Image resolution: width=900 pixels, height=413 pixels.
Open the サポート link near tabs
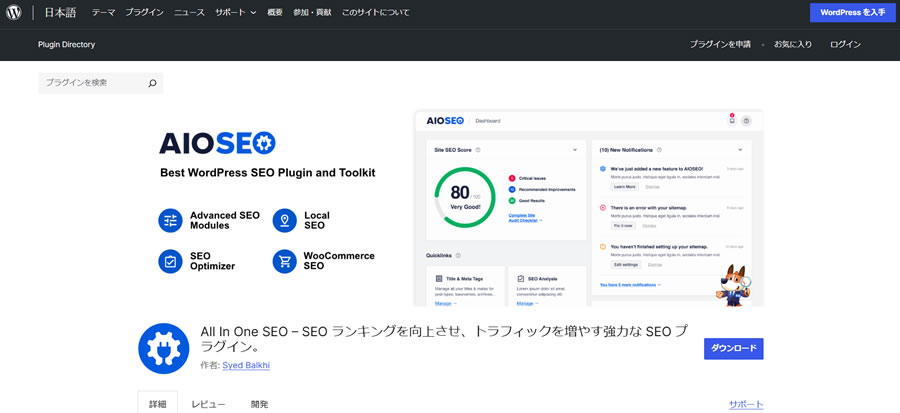(746, 404)
